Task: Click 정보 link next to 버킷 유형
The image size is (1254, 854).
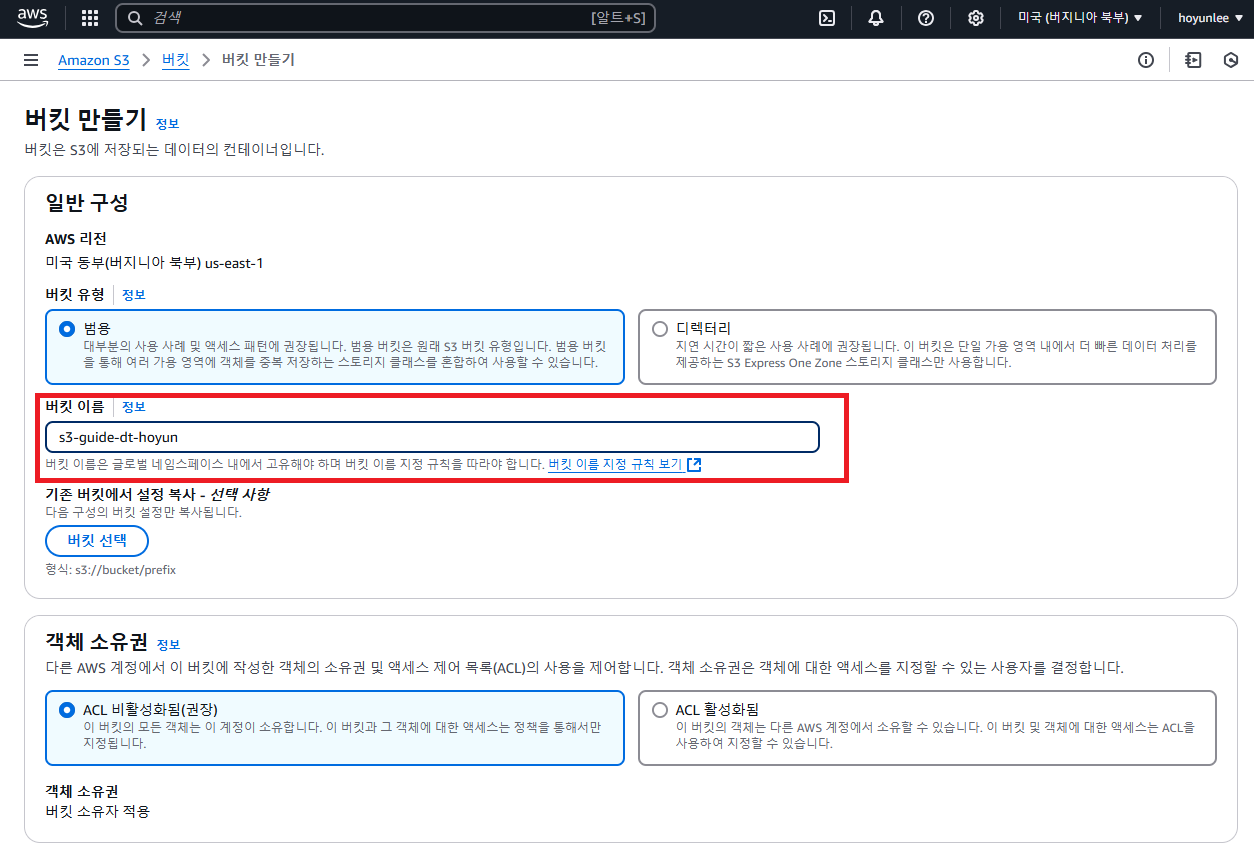Action: (x=134, y=295)
